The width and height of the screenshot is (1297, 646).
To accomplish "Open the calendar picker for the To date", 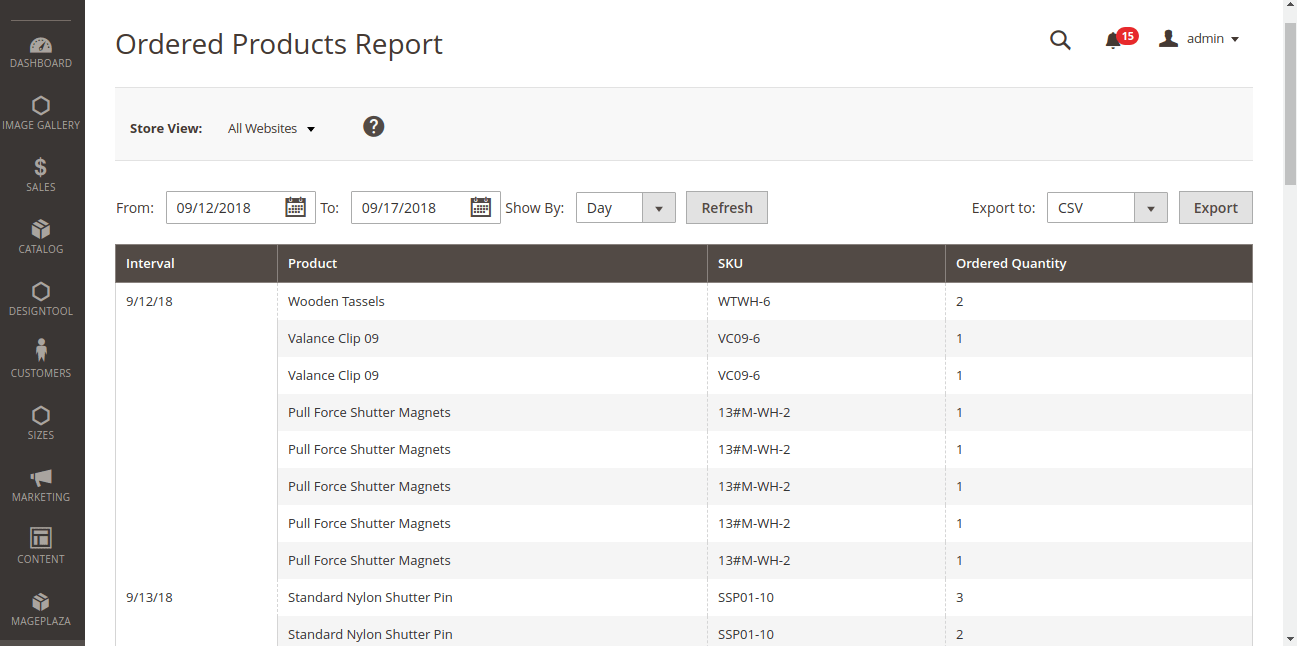I will pyautogui.click(x=480, y=207).
